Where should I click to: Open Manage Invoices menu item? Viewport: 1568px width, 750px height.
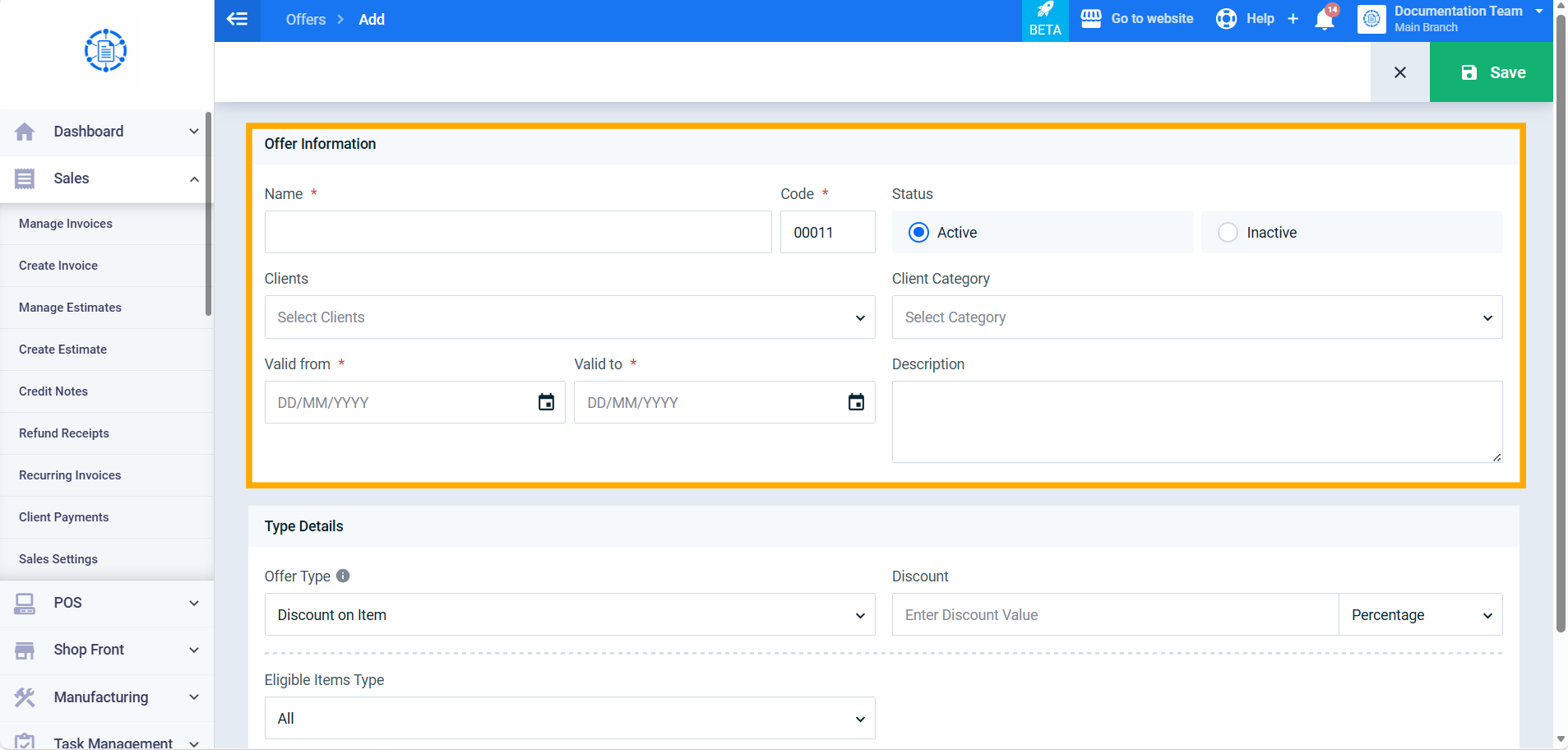(66, 224)
